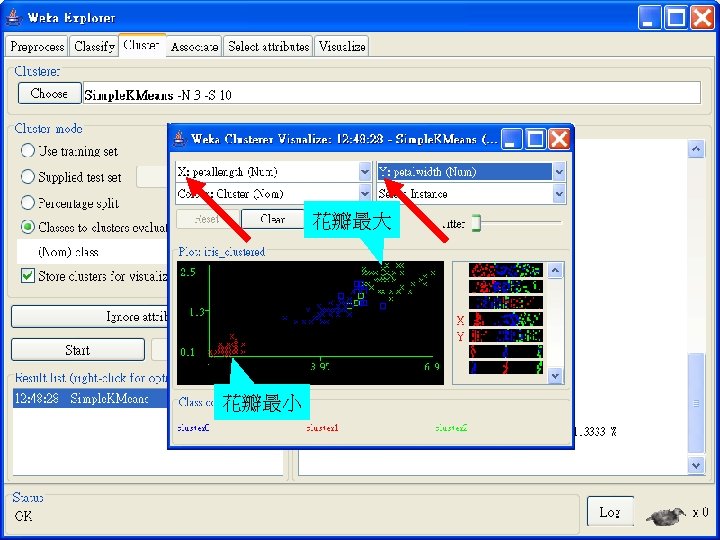Click the attribute strip marked X
The height and width of the screenshot is (540, 720).
click(506, 319)
